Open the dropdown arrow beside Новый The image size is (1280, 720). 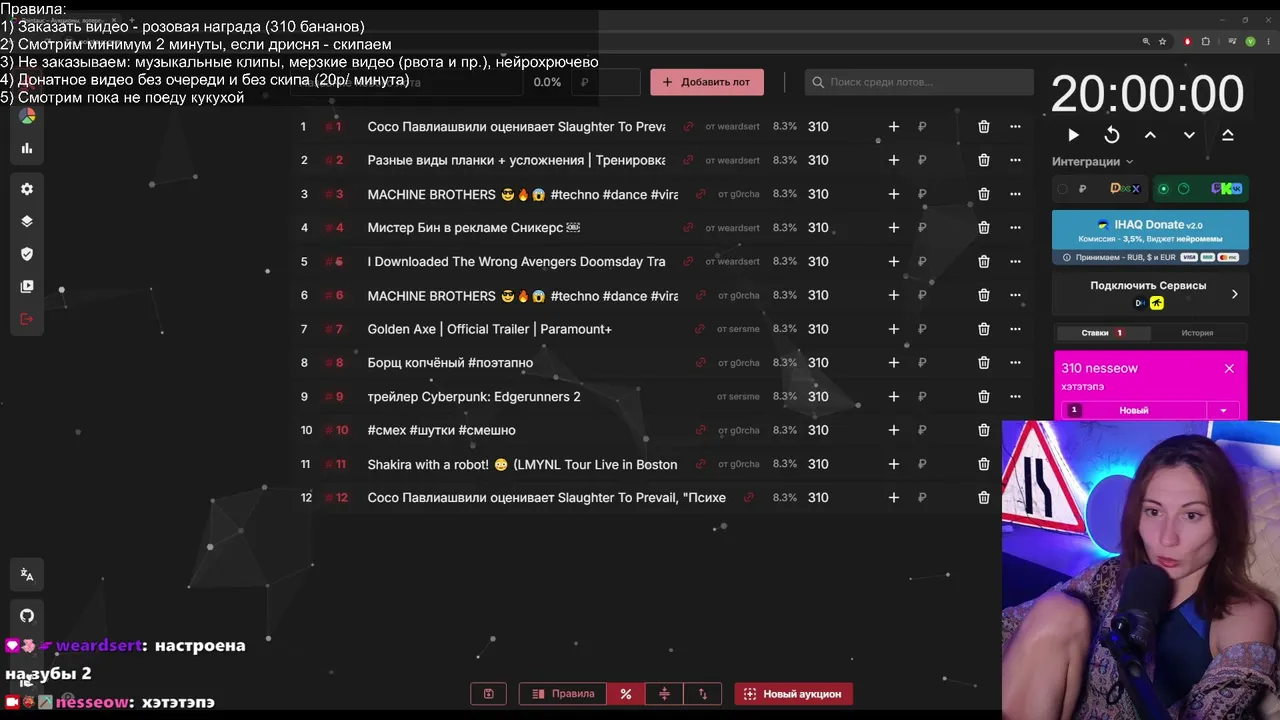[1223, 410]
